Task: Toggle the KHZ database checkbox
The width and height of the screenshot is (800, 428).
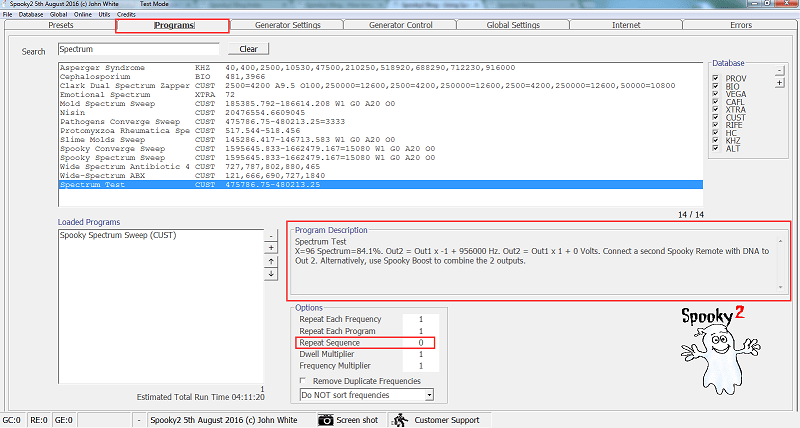Action: pos(715,140)
